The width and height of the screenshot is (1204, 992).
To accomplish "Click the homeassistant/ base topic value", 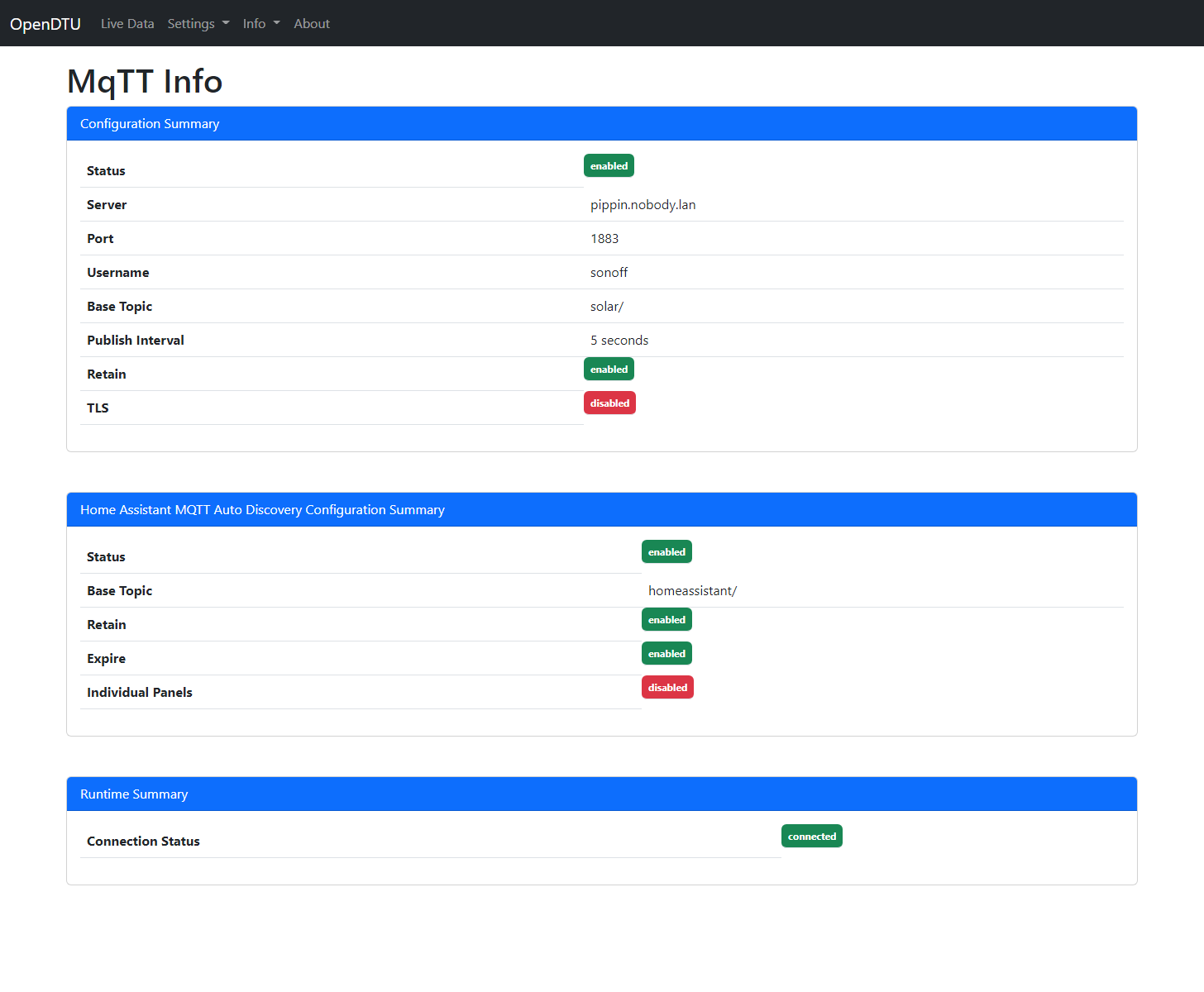I will click(x=692, y=591).
